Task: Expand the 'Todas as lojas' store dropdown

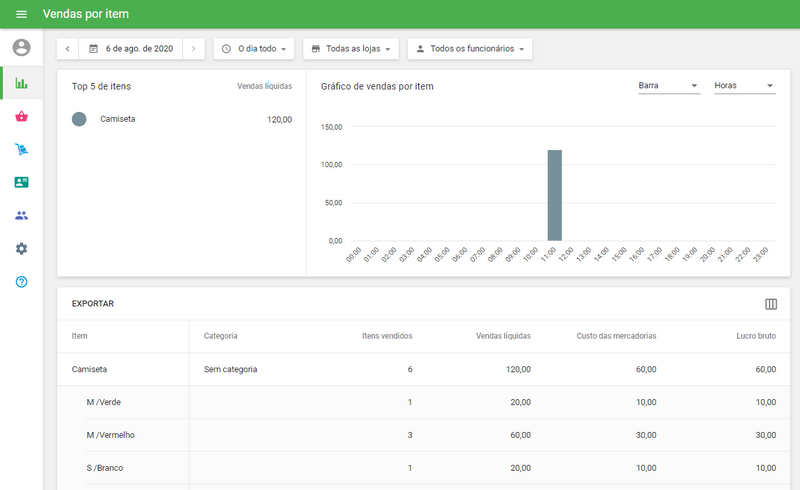Action: 350,48
